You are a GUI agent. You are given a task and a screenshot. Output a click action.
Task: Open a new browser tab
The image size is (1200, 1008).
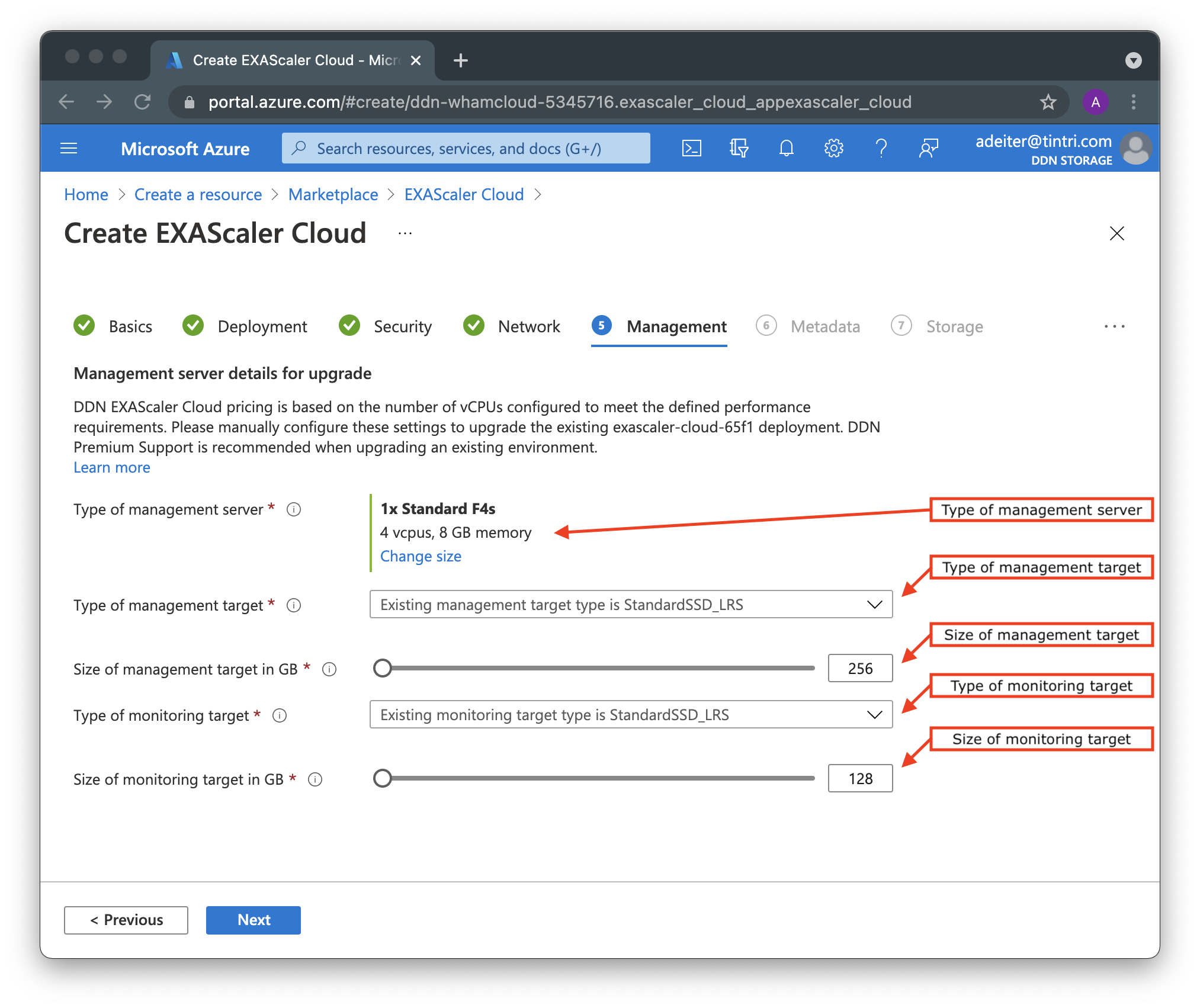pos(460,60)
